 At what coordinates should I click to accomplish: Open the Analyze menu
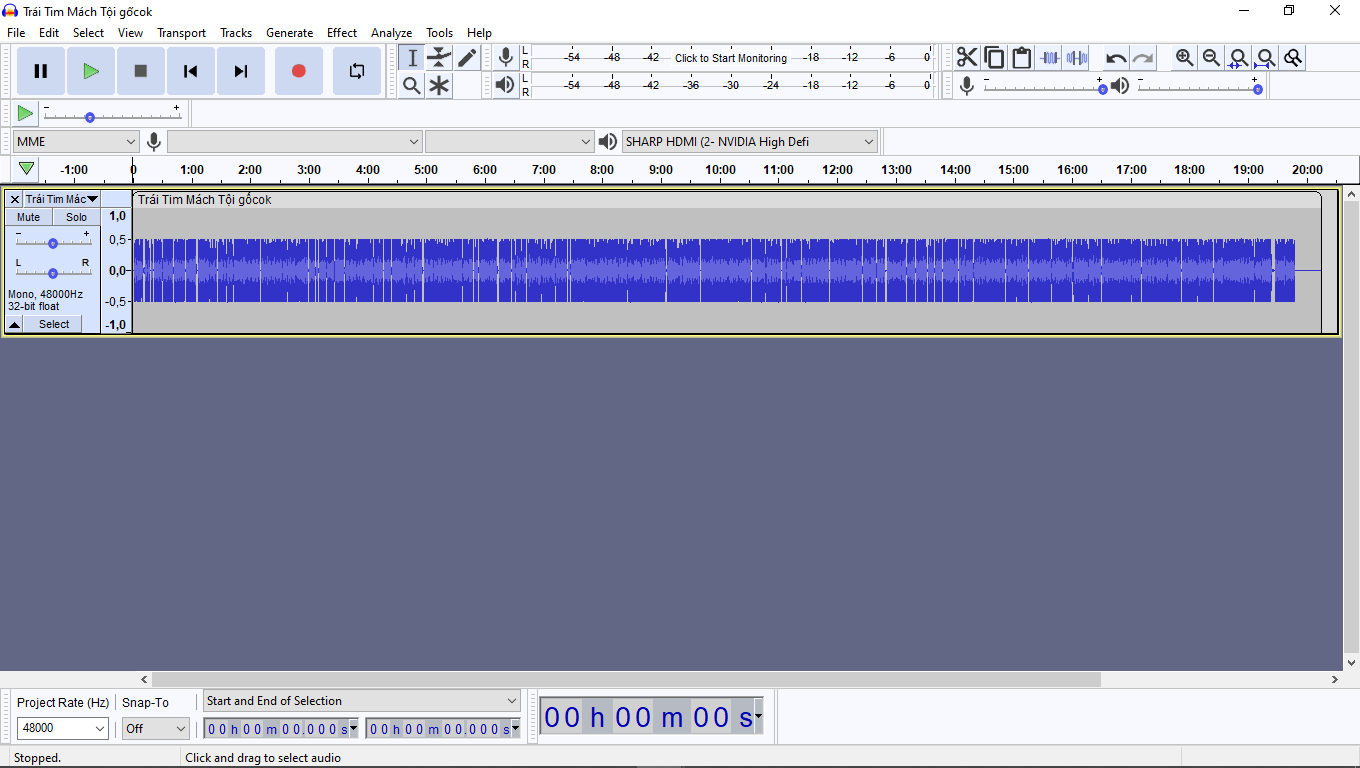click(391, 32)
